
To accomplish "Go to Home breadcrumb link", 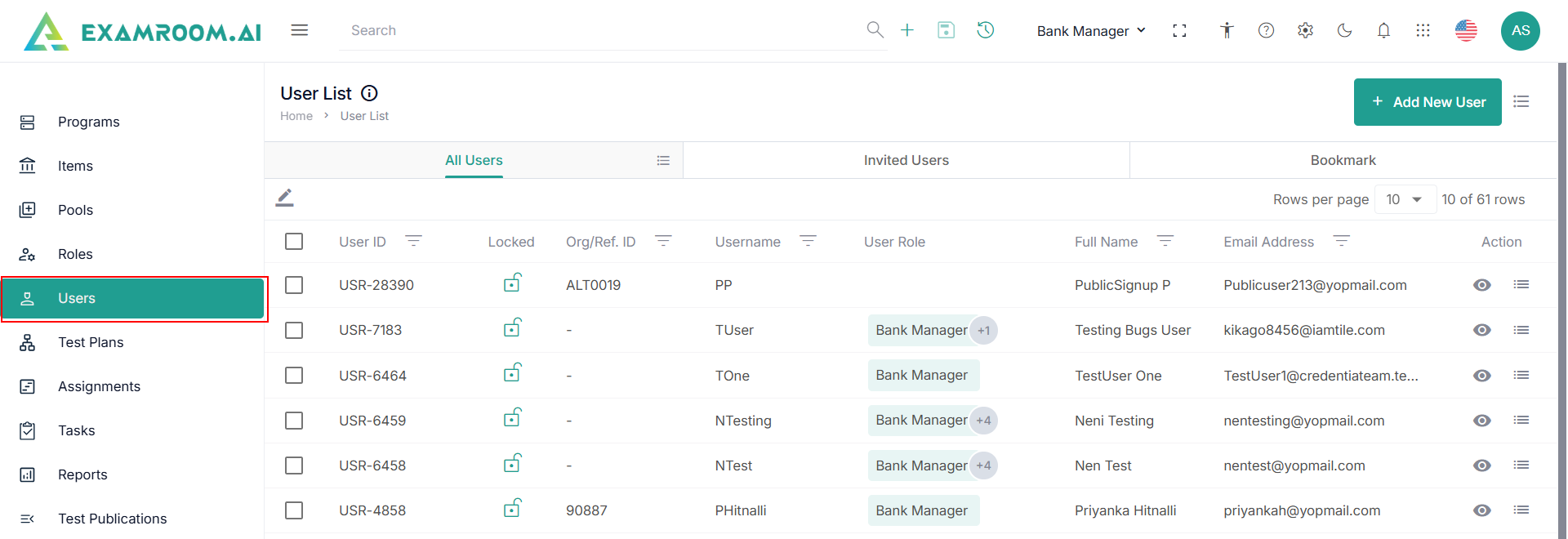I will pos(296,116).
